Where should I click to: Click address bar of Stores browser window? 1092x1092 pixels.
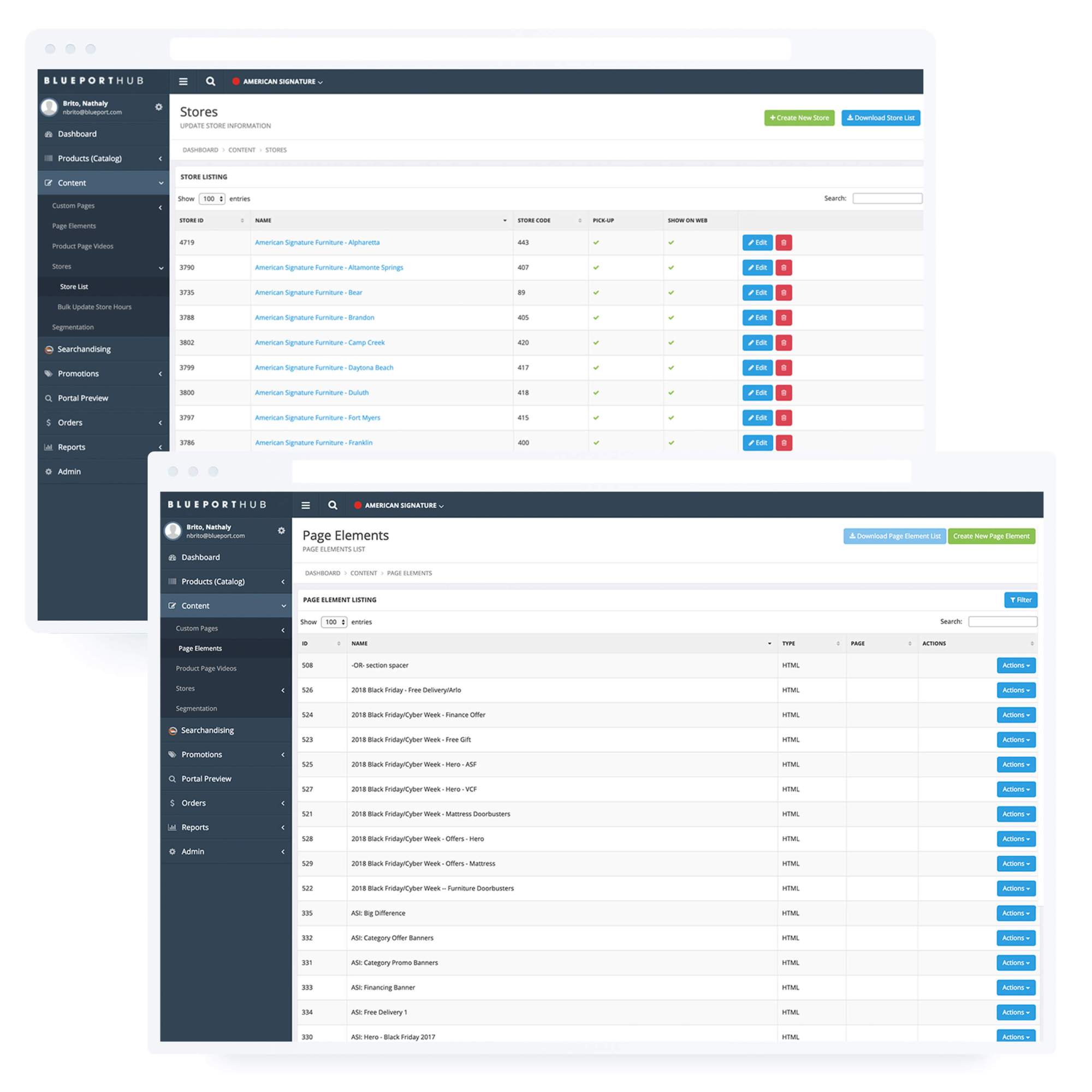pyautogui.click(x=480, y=49)
